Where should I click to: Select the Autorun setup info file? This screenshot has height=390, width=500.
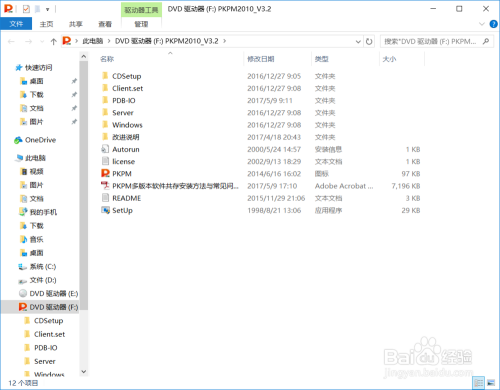126,149
